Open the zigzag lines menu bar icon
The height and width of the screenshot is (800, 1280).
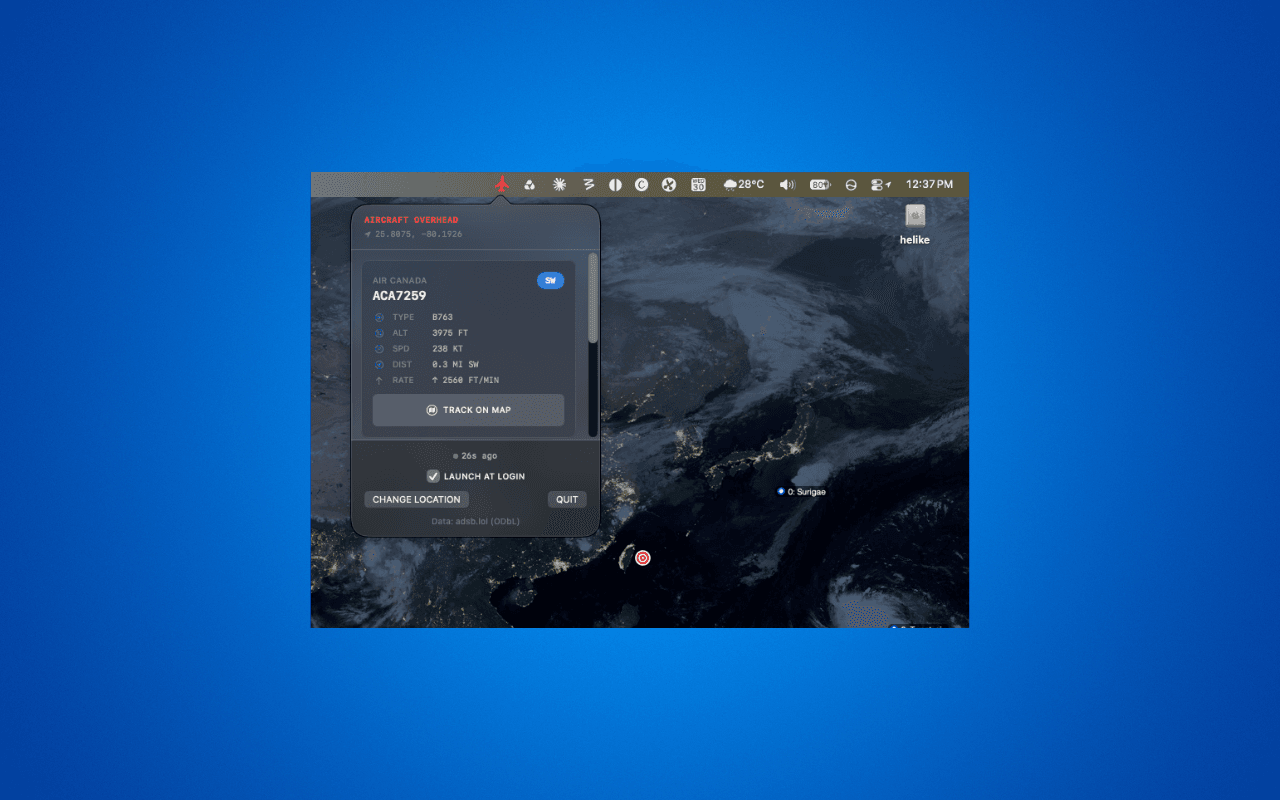click(x=589, y=184)
